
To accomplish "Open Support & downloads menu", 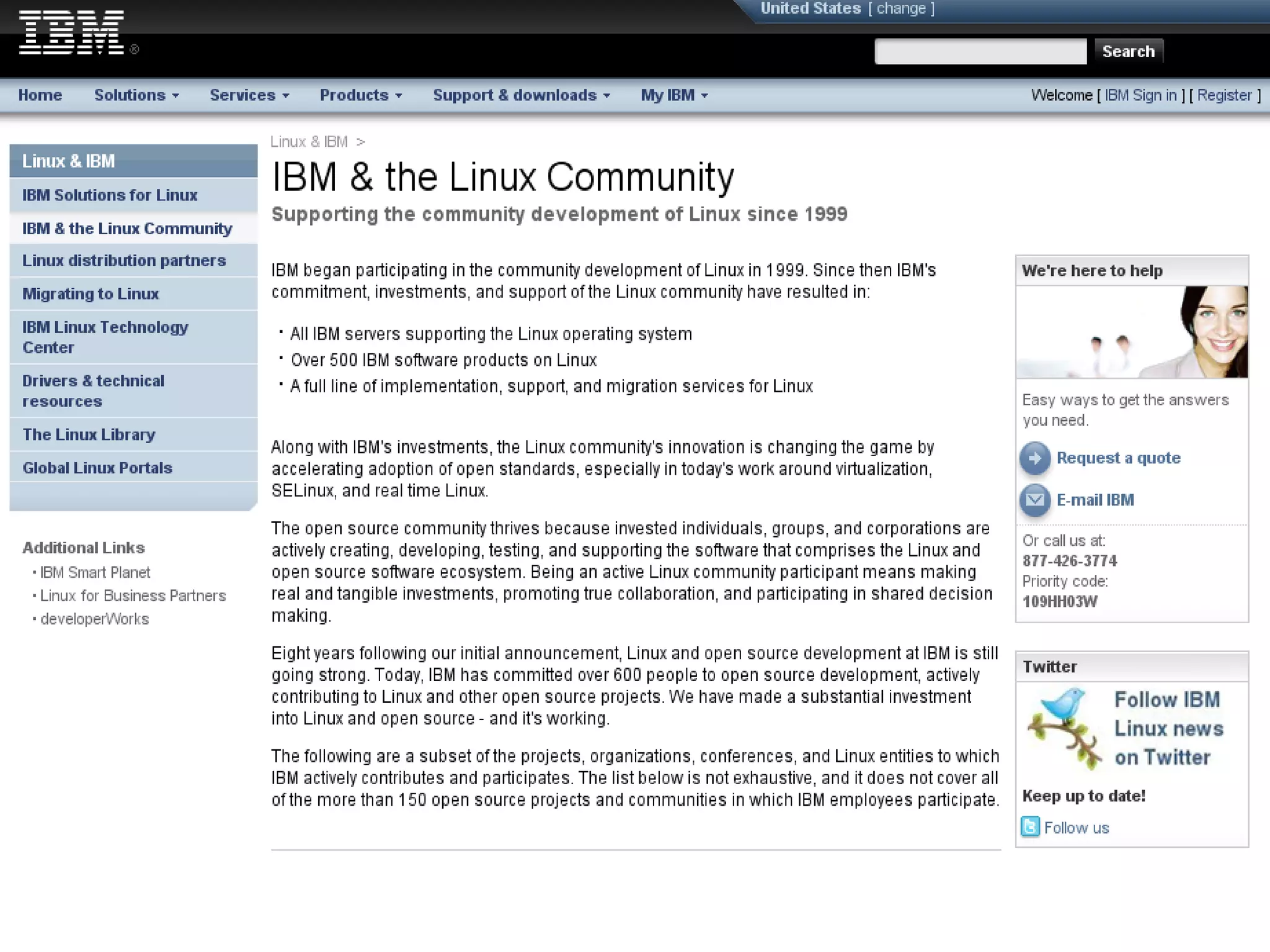I will 522,95.
